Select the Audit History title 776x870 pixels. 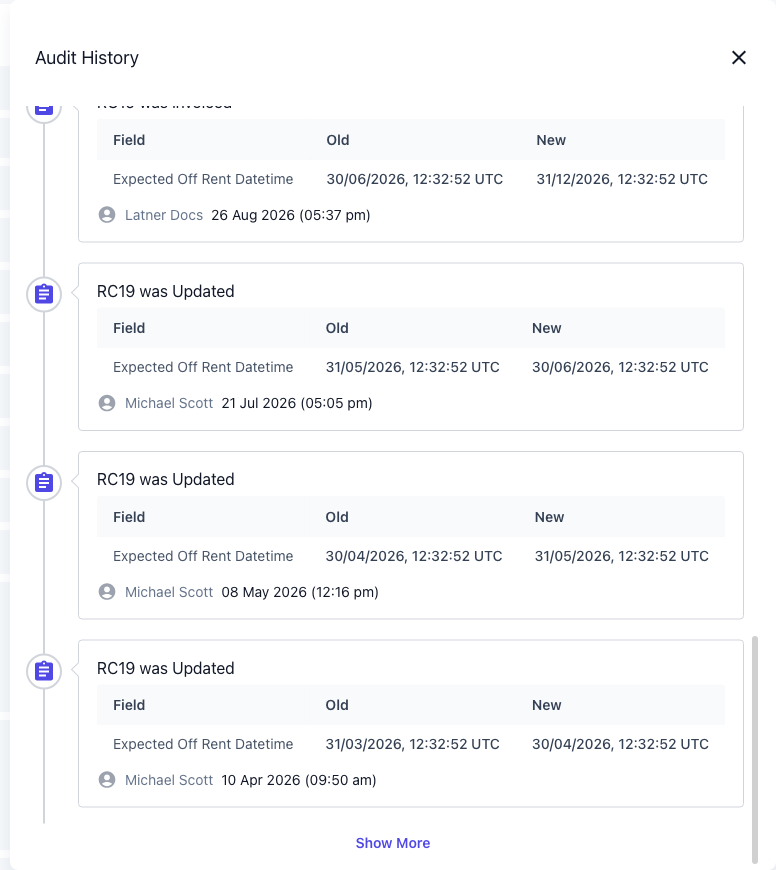87,58
